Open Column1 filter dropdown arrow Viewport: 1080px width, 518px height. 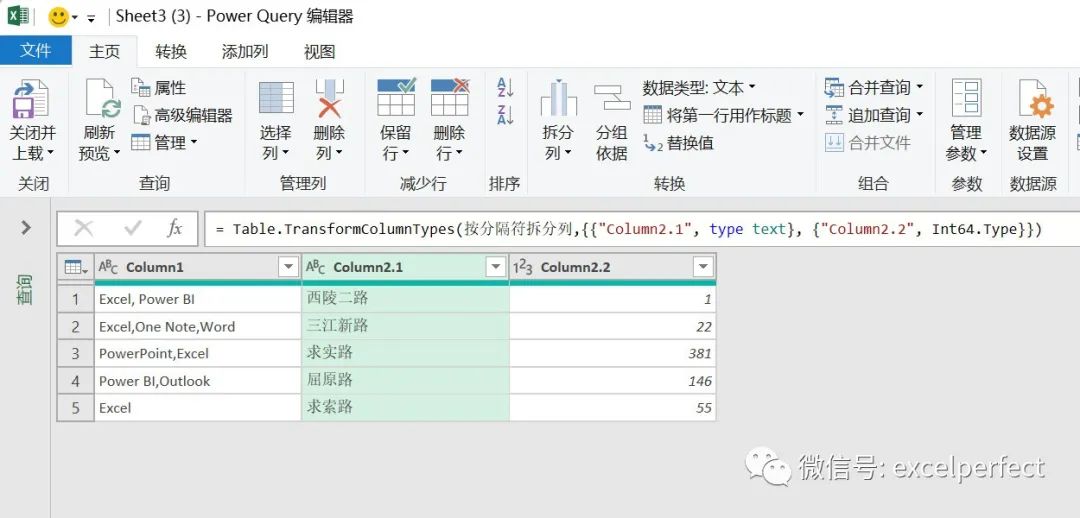tap(287, 267)
